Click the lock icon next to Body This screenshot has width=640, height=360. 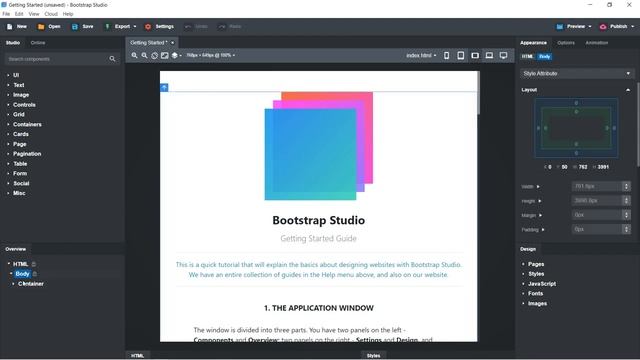[x=35, y=274]
